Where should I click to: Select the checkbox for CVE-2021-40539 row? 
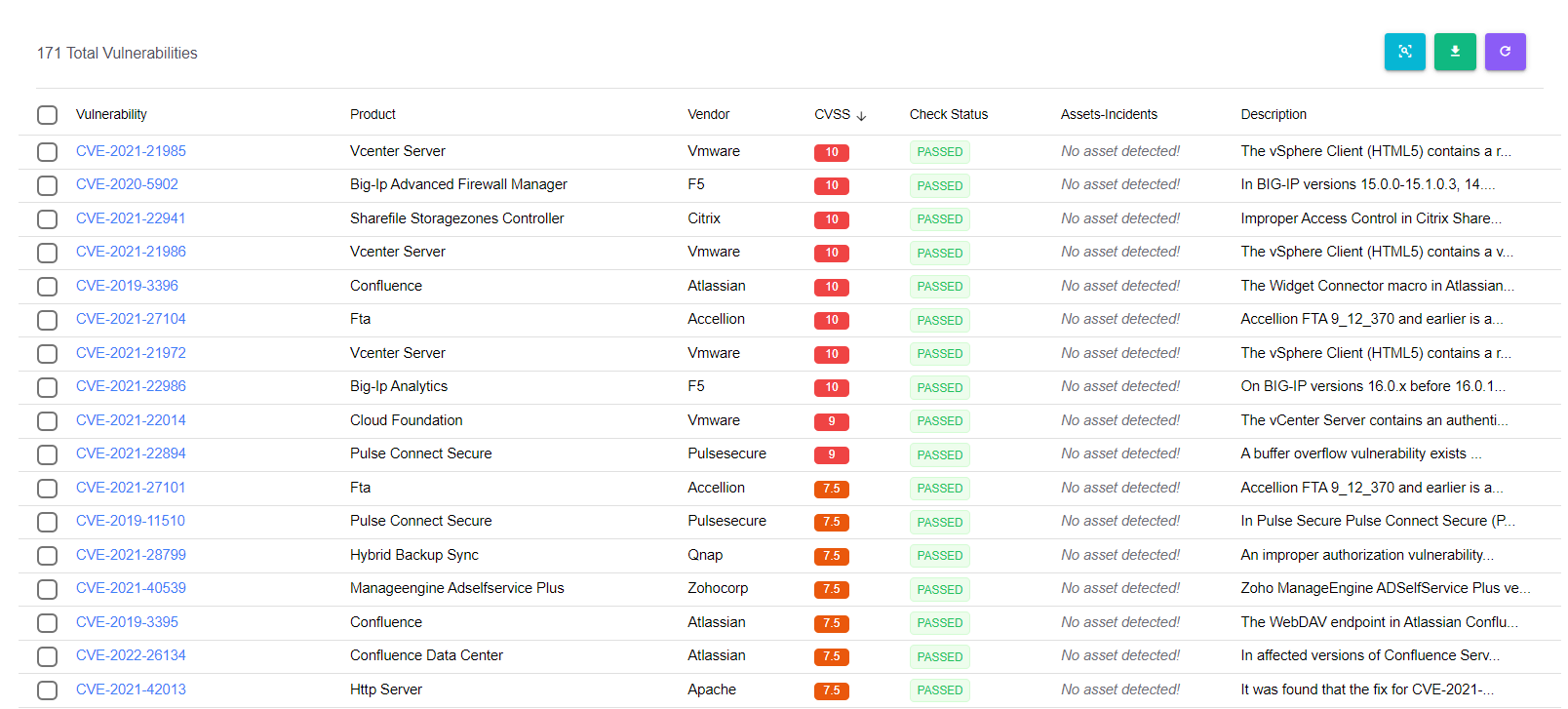coord(47,589)
